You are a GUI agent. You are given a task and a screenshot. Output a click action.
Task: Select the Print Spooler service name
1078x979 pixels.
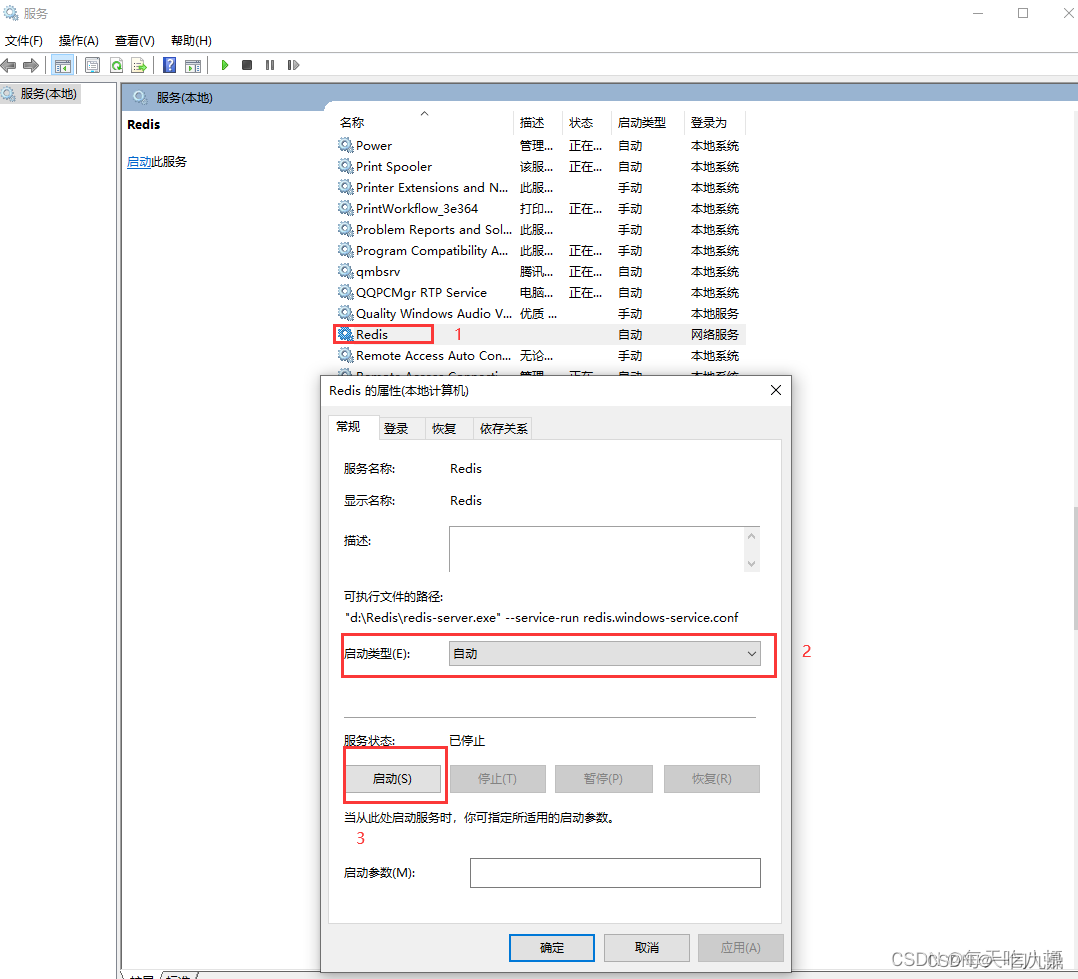coord(394,166)
